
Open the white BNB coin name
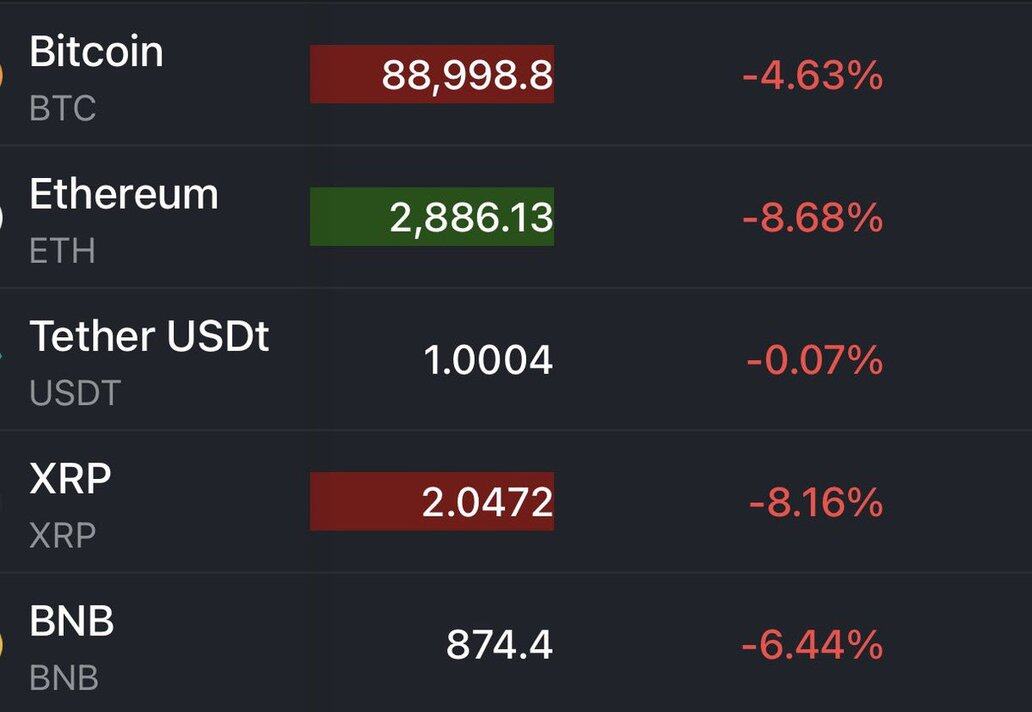coord(72,622)
